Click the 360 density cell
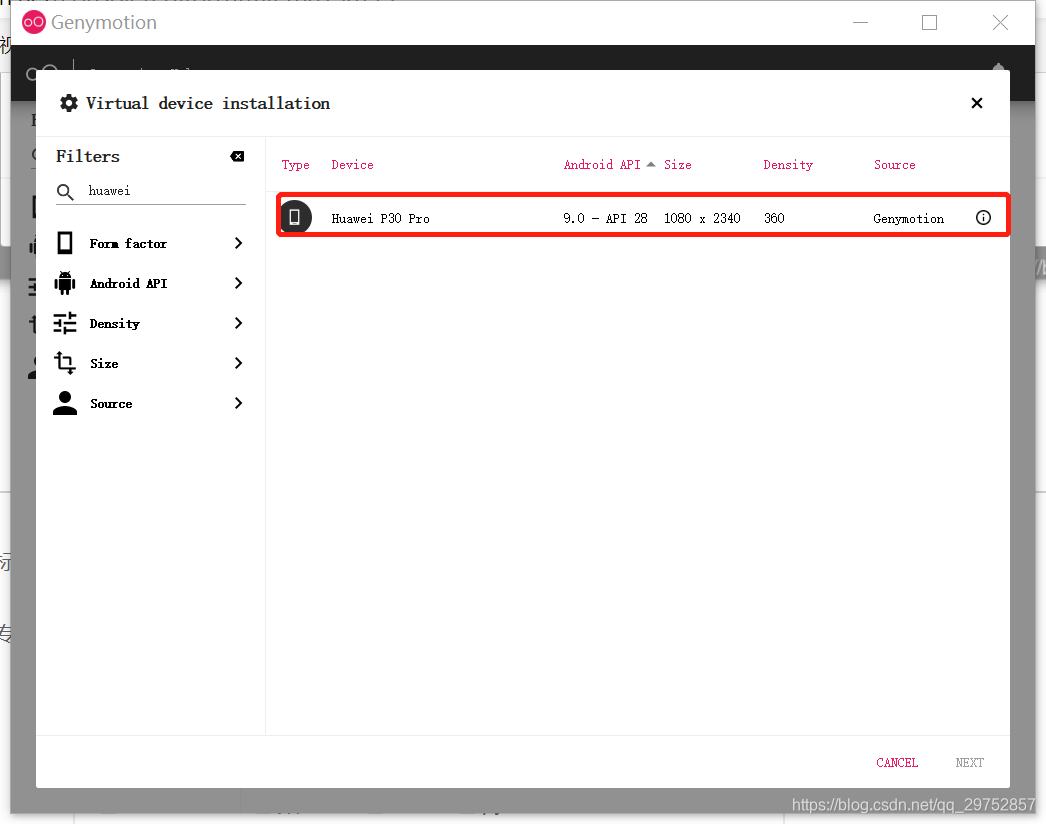The height and width of the screenshot is (824, 1046). (774, 218)
